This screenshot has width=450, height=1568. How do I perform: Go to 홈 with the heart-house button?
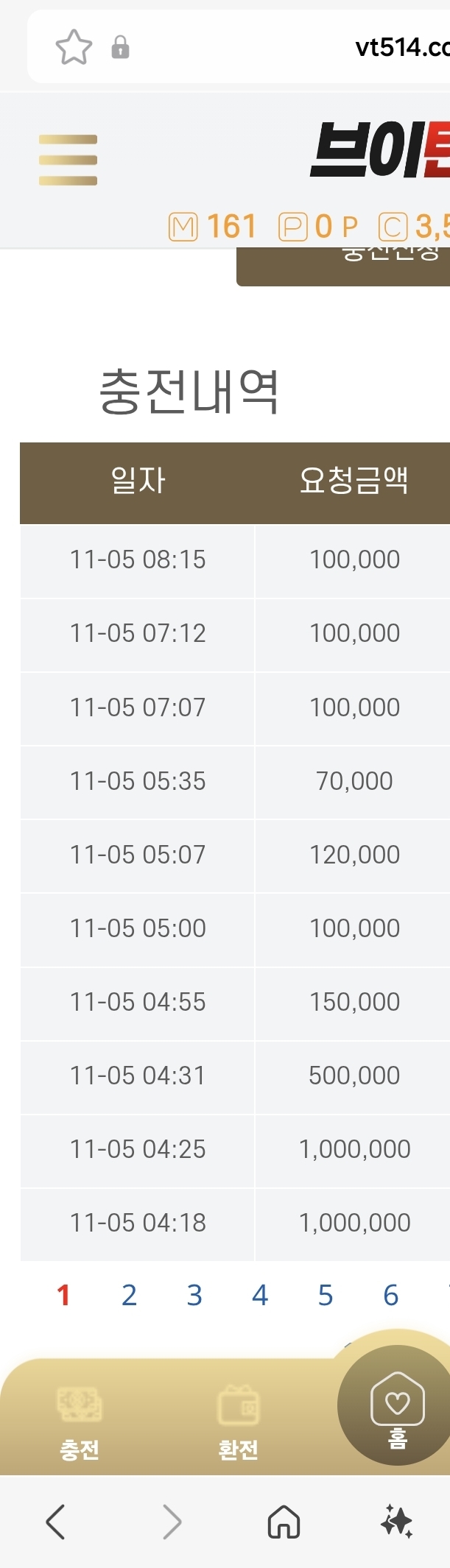(397, 1408)
